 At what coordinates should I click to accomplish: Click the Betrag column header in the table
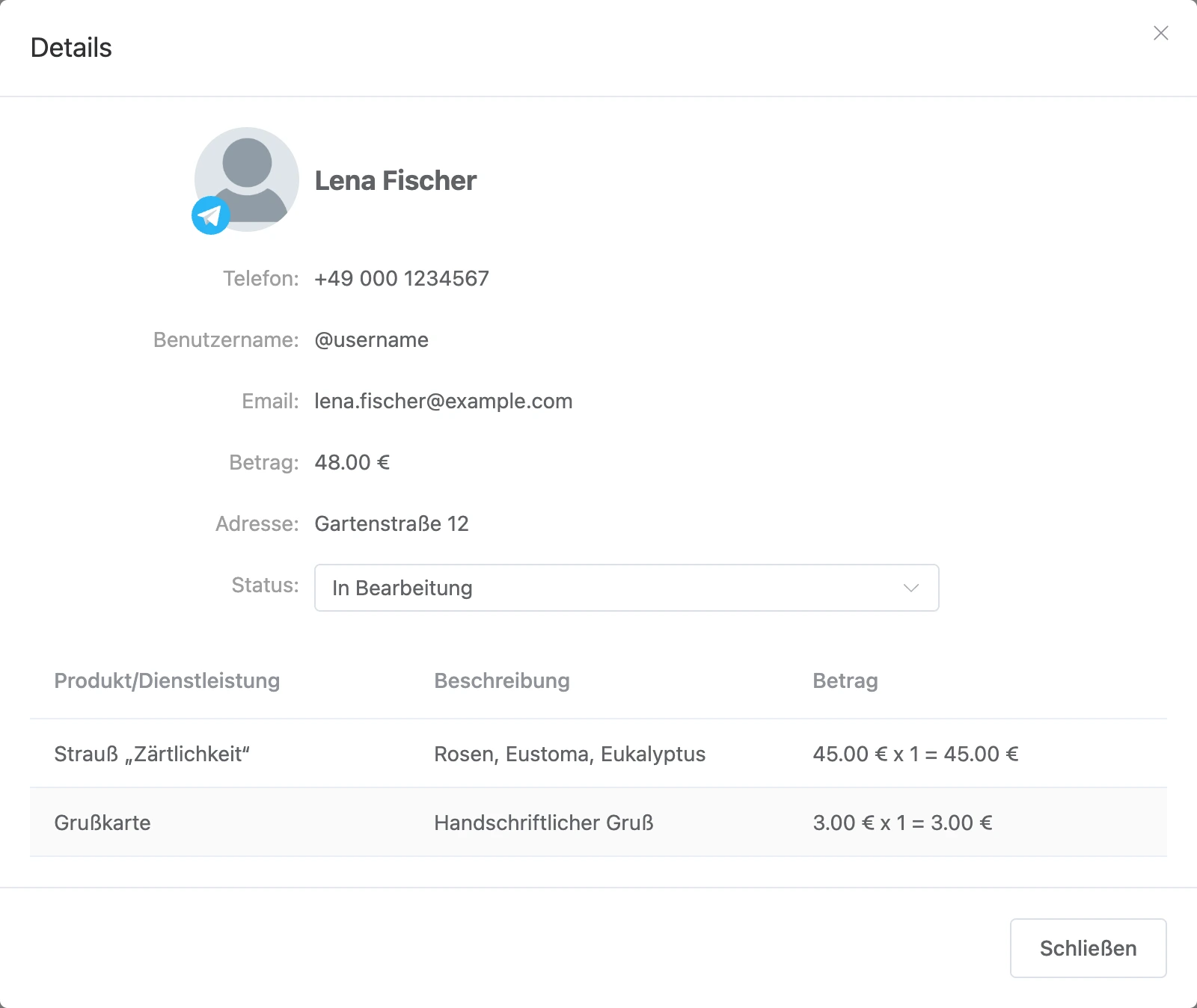[x=845, y=681]
